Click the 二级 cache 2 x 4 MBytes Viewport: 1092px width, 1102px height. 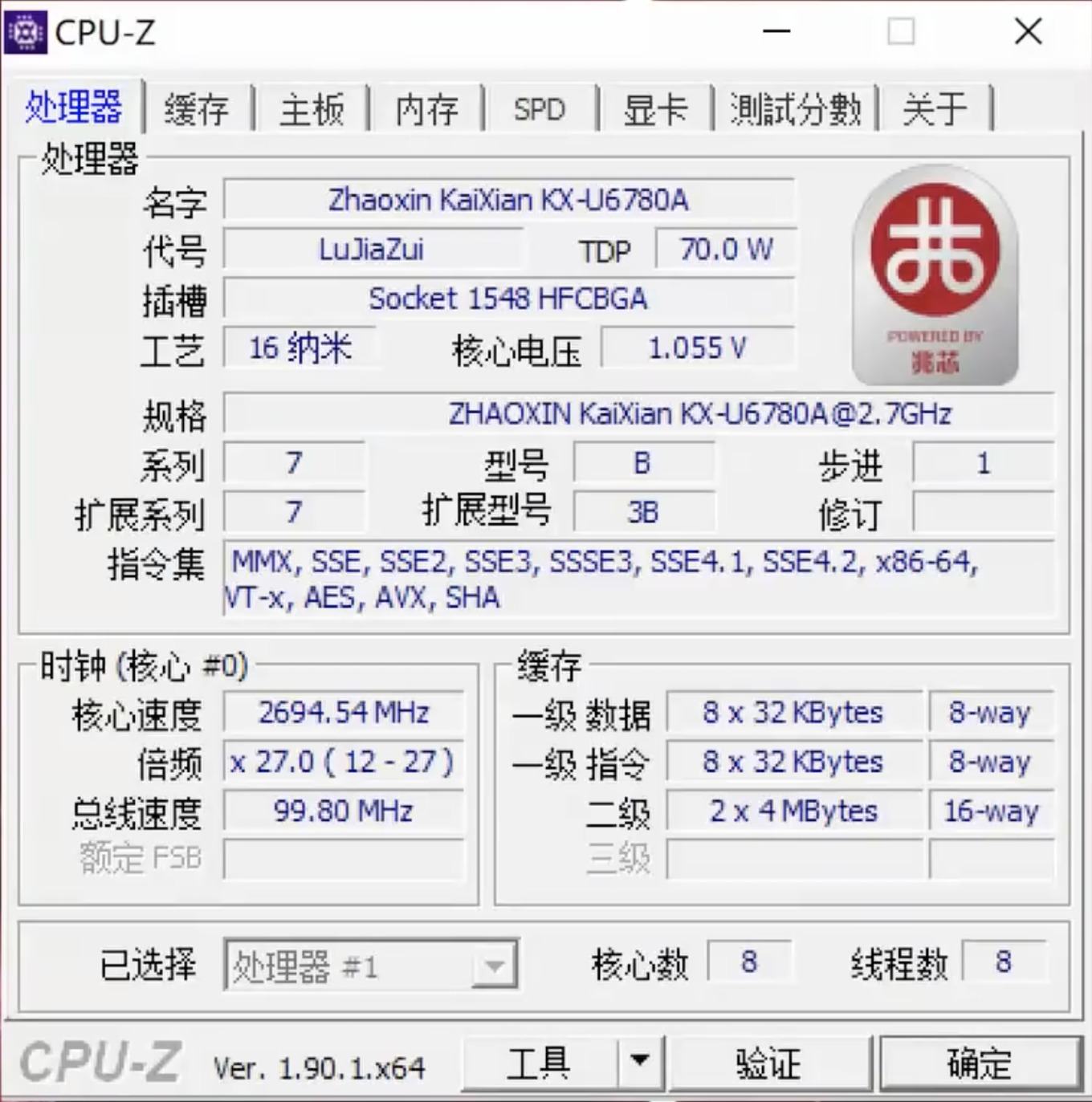click(x=794, y=811)
